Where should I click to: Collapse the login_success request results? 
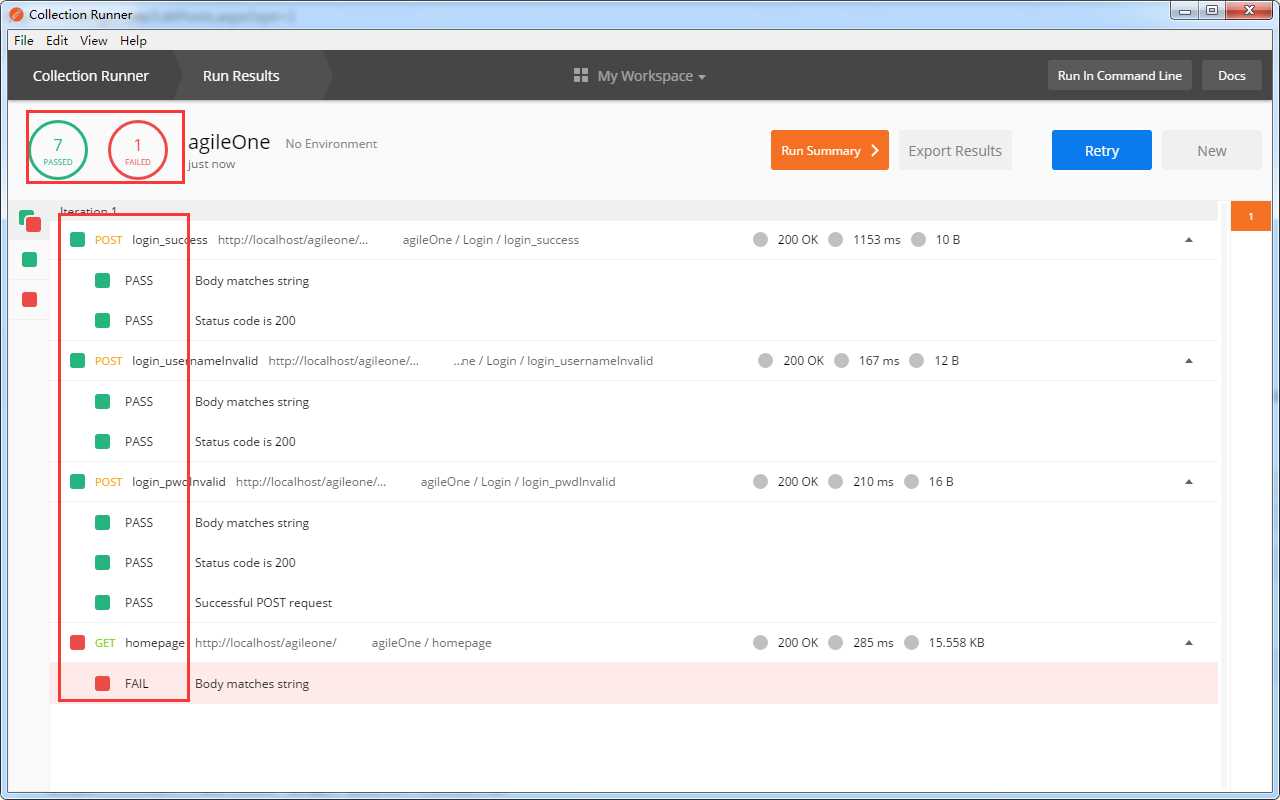1188,240
